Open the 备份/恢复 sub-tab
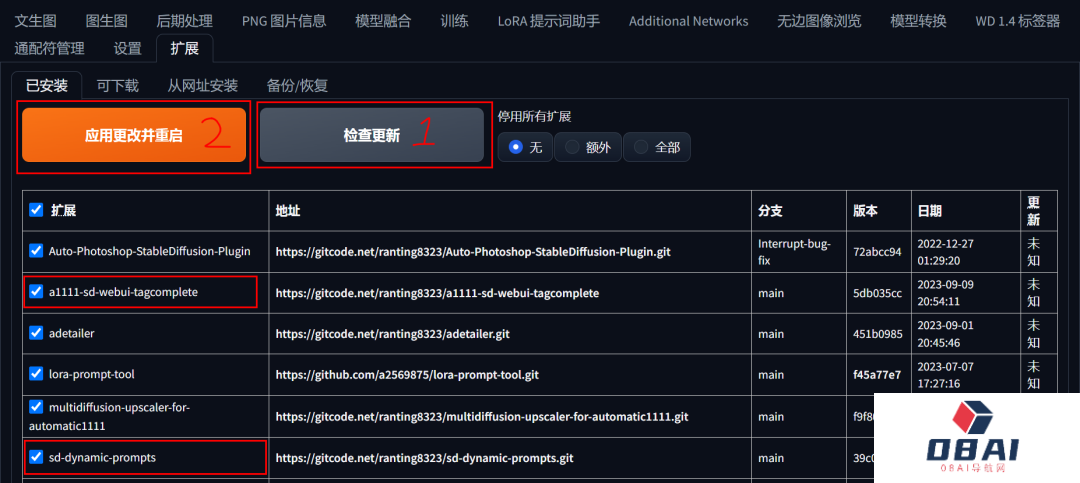The height and width of the screenshot is (483, 1080). point(297,85)
